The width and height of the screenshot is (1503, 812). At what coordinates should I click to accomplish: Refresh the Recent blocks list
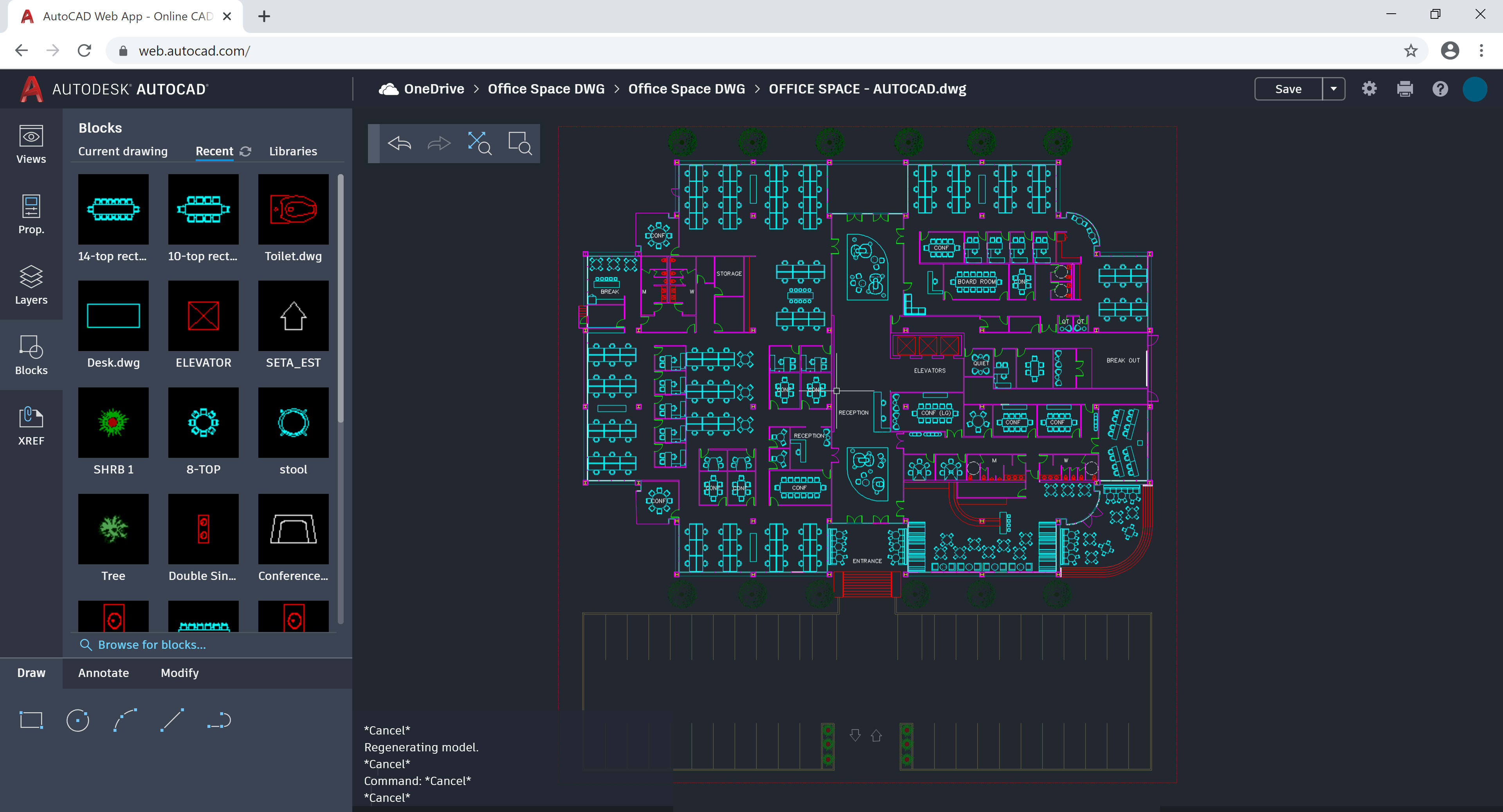246,151
